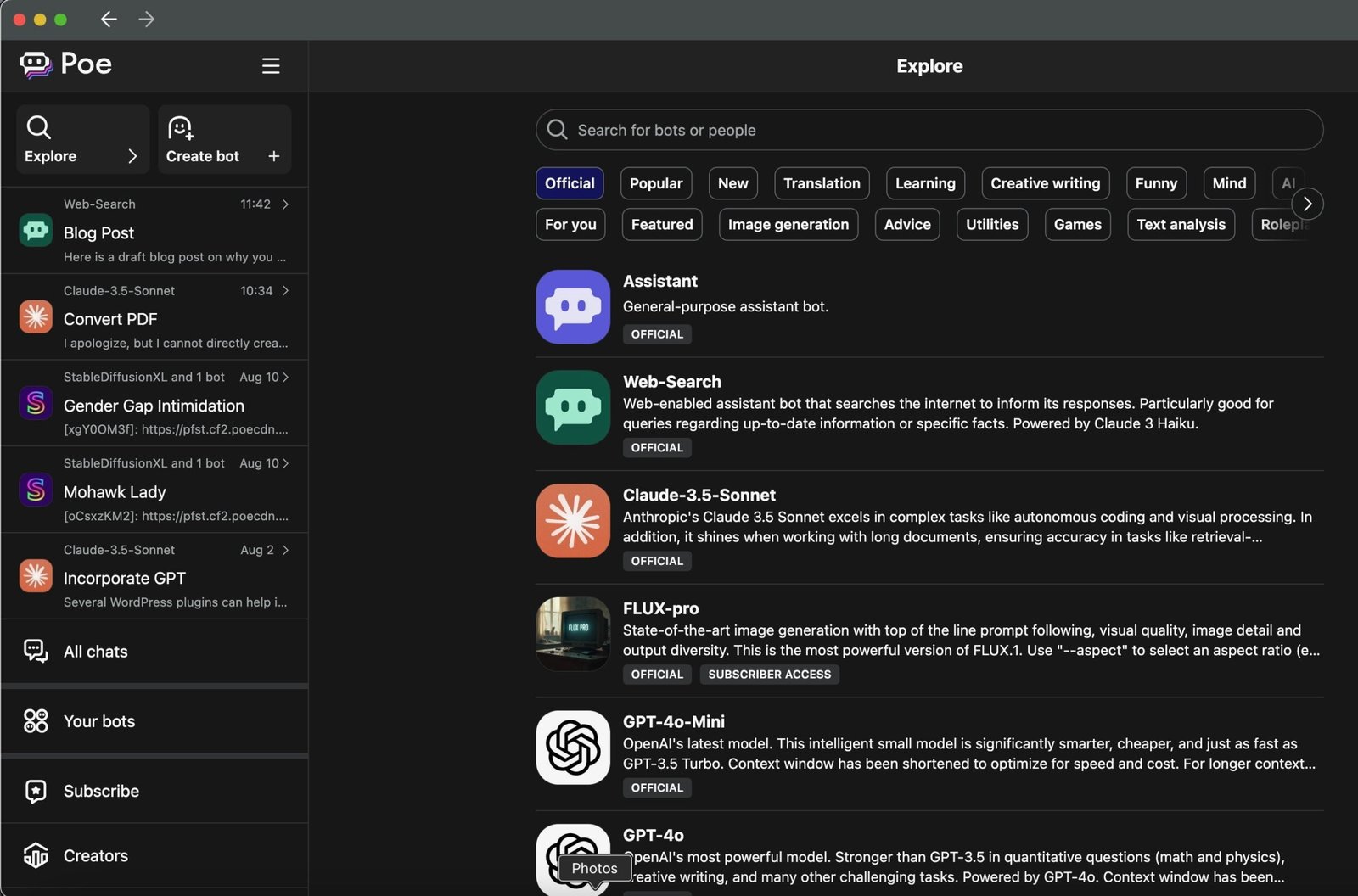Click the Your bots grid icon
The height and width of the screenshot is (896, 1358).
tap(36, 720)
